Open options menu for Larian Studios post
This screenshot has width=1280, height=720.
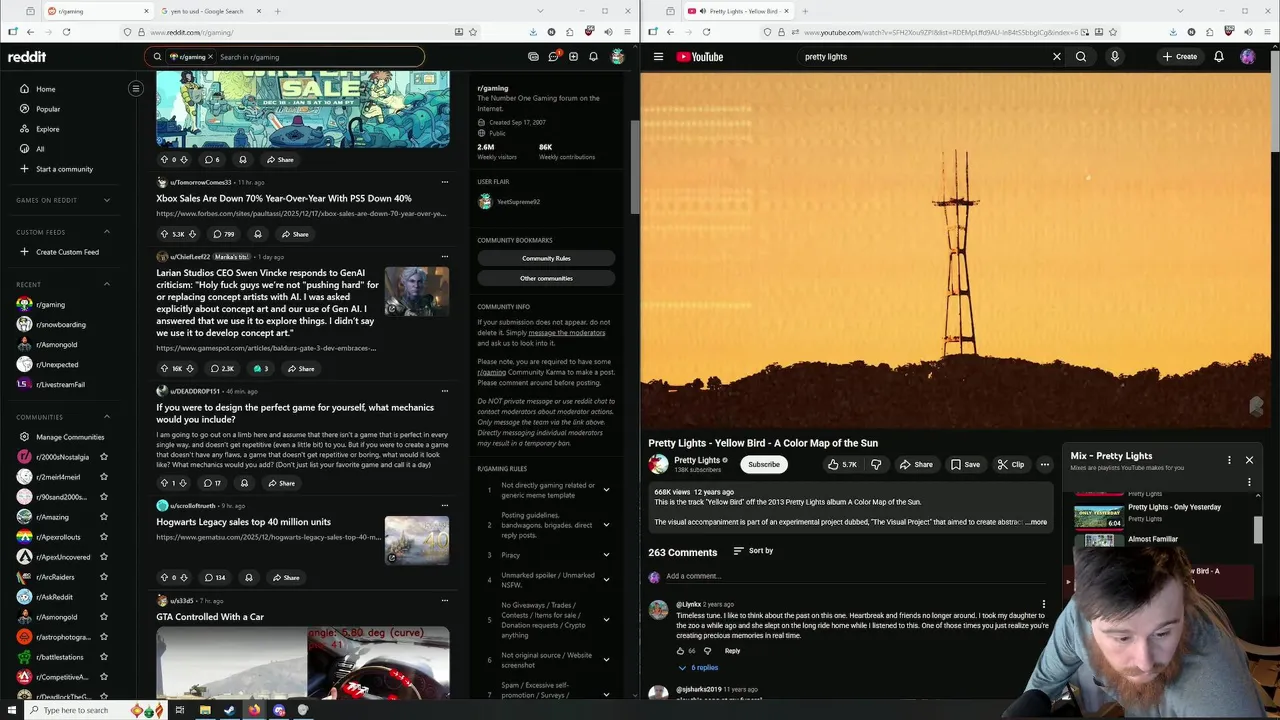tap(444, 257)
